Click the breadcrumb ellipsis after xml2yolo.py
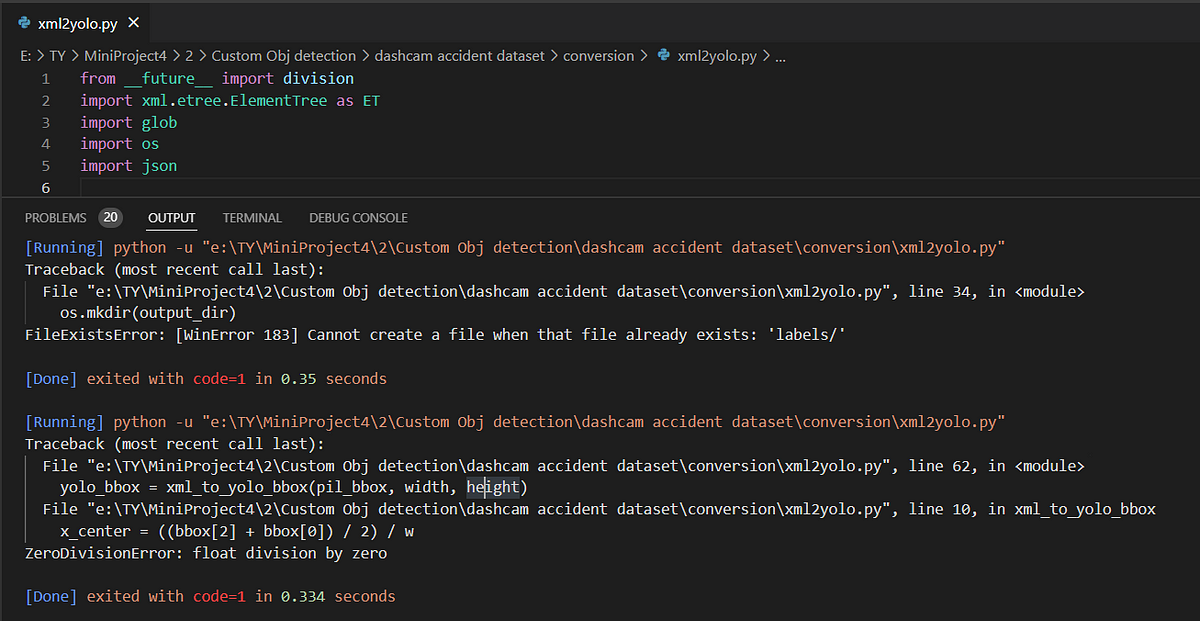Viewport: 1200px width, 621px height. pos(781,56)
